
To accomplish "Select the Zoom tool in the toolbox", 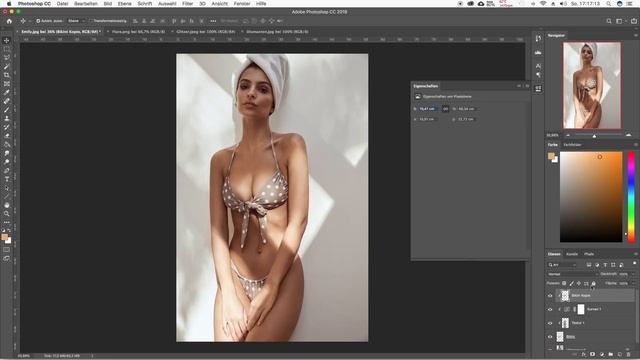I will [7, 214].
